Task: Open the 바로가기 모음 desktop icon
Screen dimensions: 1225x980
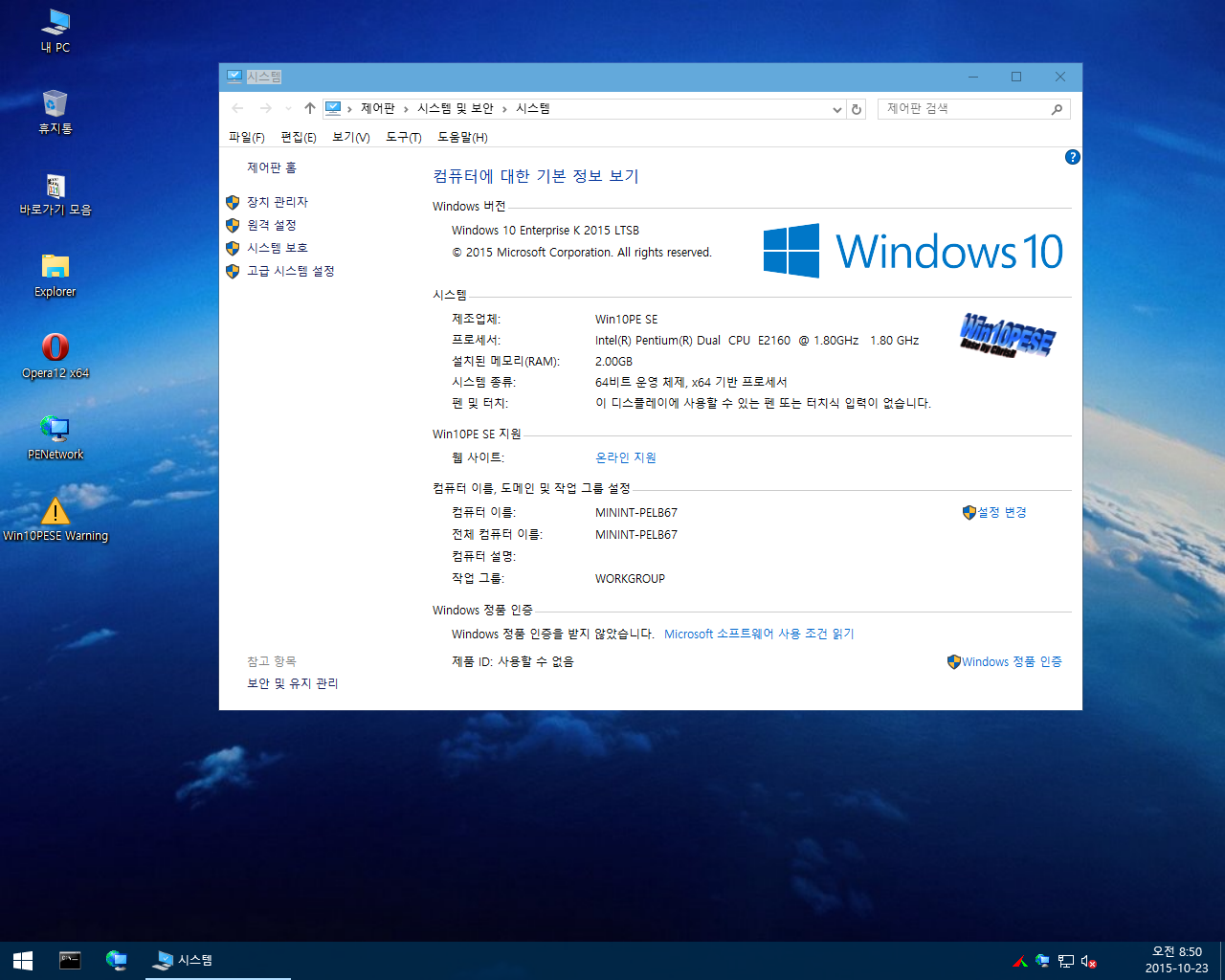Action: point(56,193)
